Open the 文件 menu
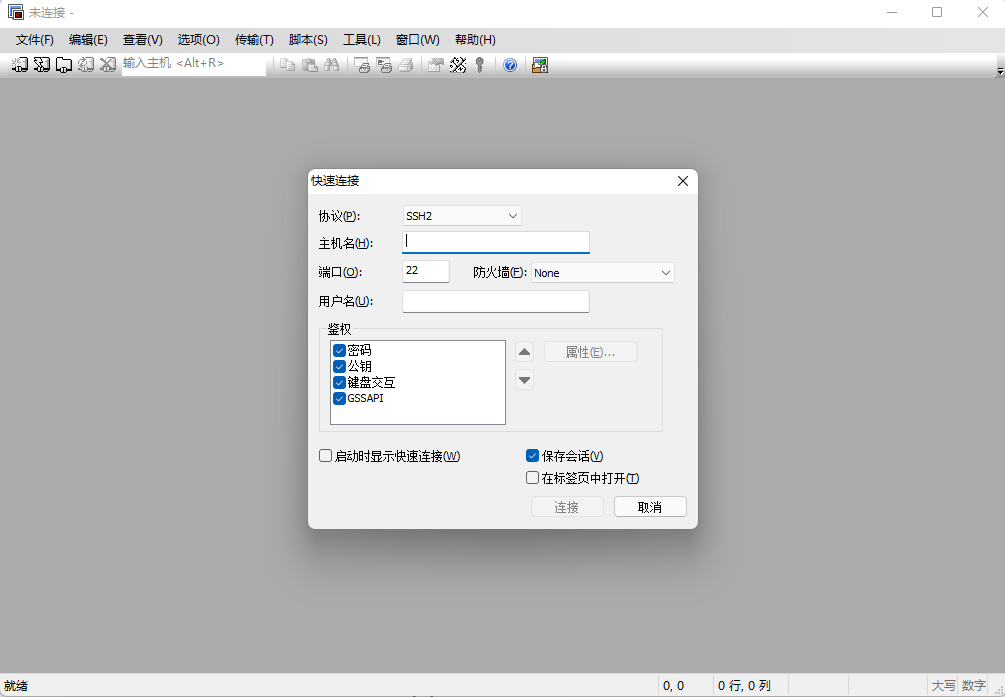The height and width of the screenshot is (697, 1005). point(34,40)
